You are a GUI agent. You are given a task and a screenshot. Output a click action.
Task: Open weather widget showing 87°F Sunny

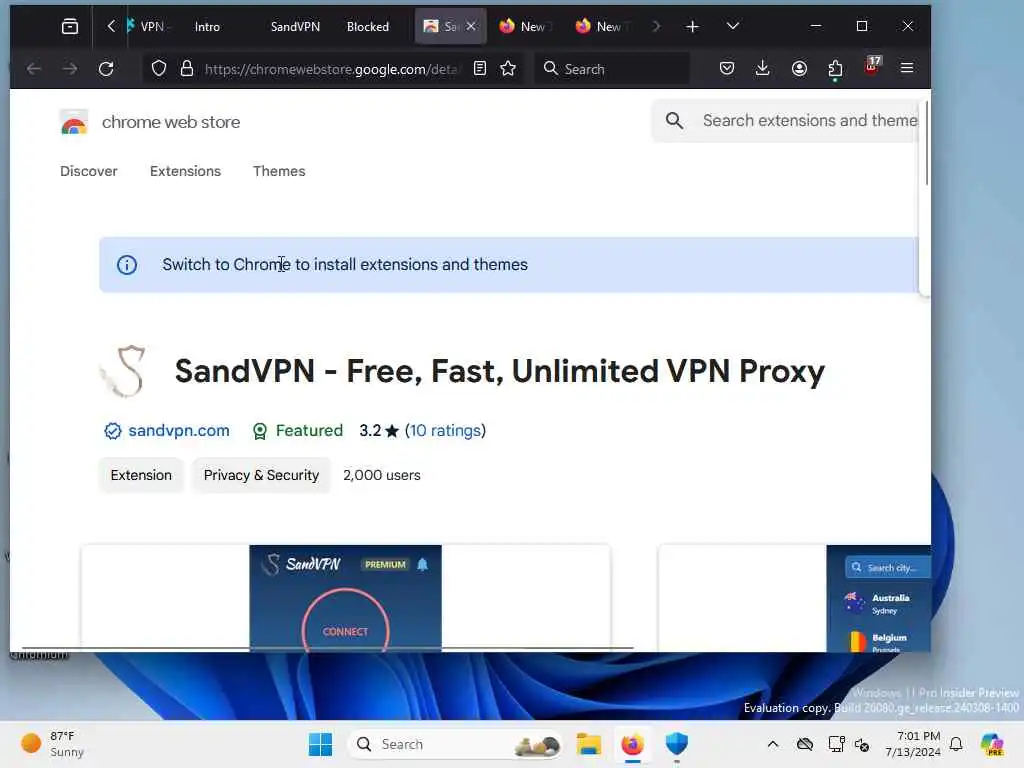[54, 744]
